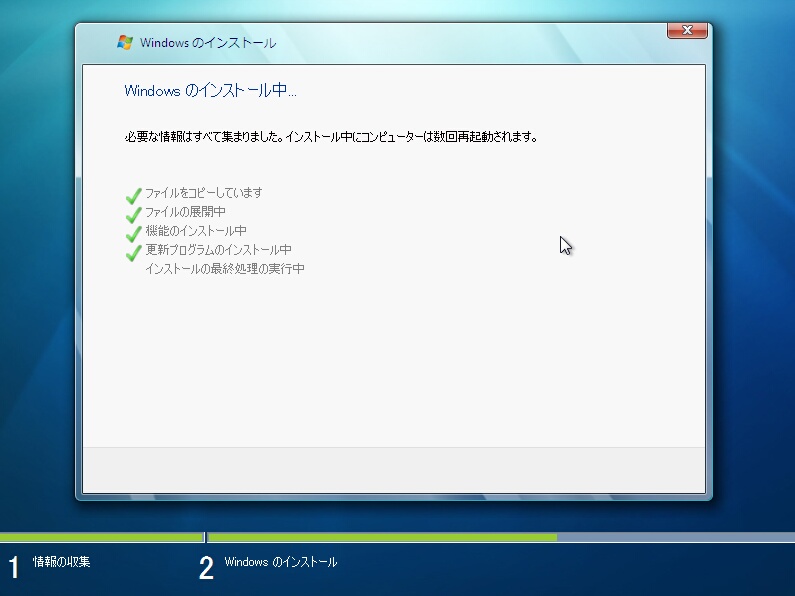The height and width of the screenshot is (596, 795).
Task: Click the bottom step label Windows のインストール
Action: [281, 562]
